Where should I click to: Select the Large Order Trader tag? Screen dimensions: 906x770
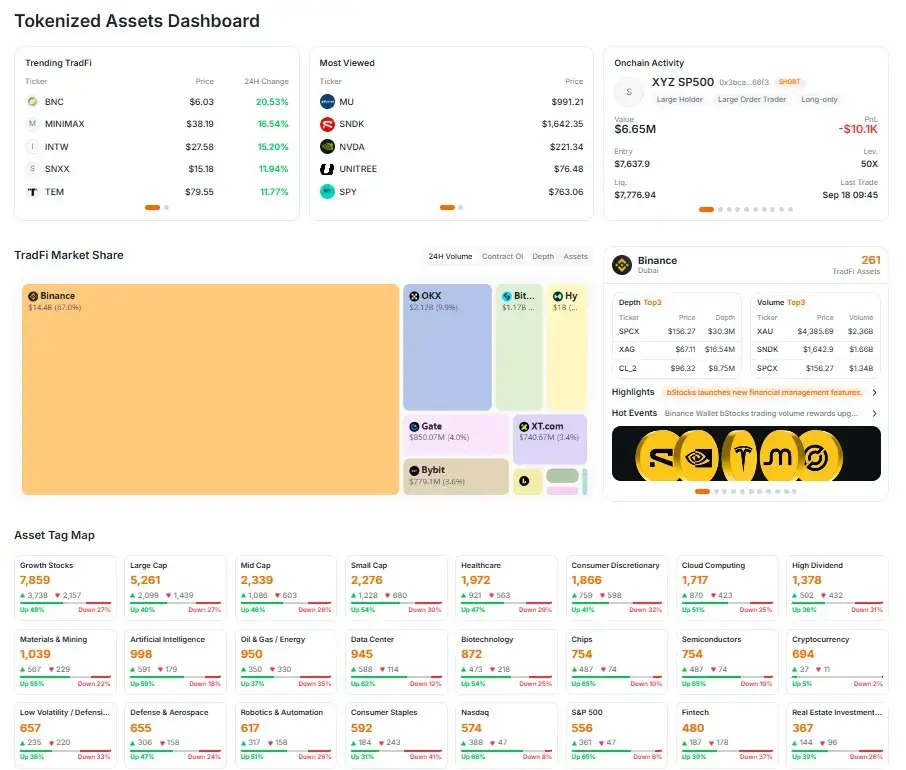tap(752, 99)
